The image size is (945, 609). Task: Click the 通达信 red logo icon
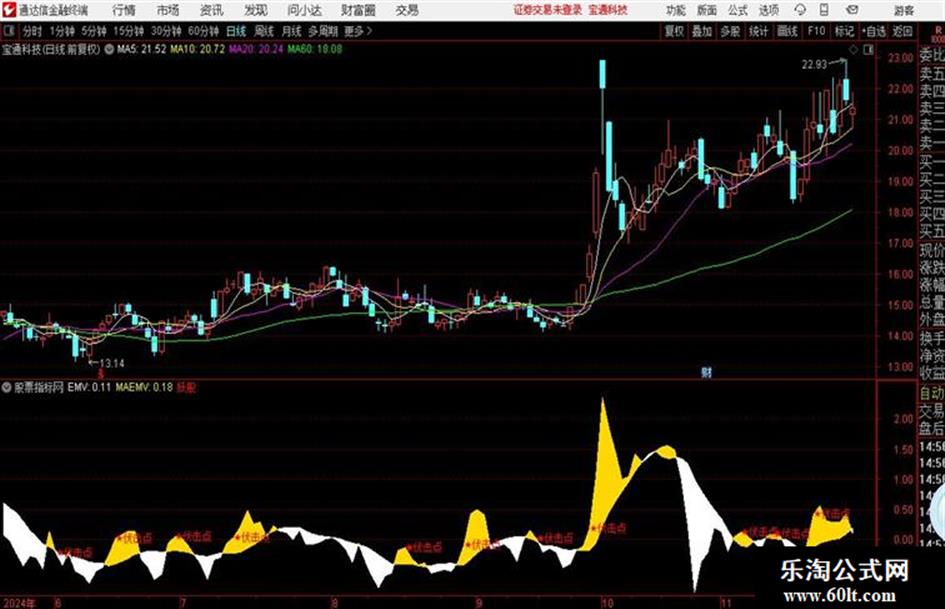click(x=9, y=10)
